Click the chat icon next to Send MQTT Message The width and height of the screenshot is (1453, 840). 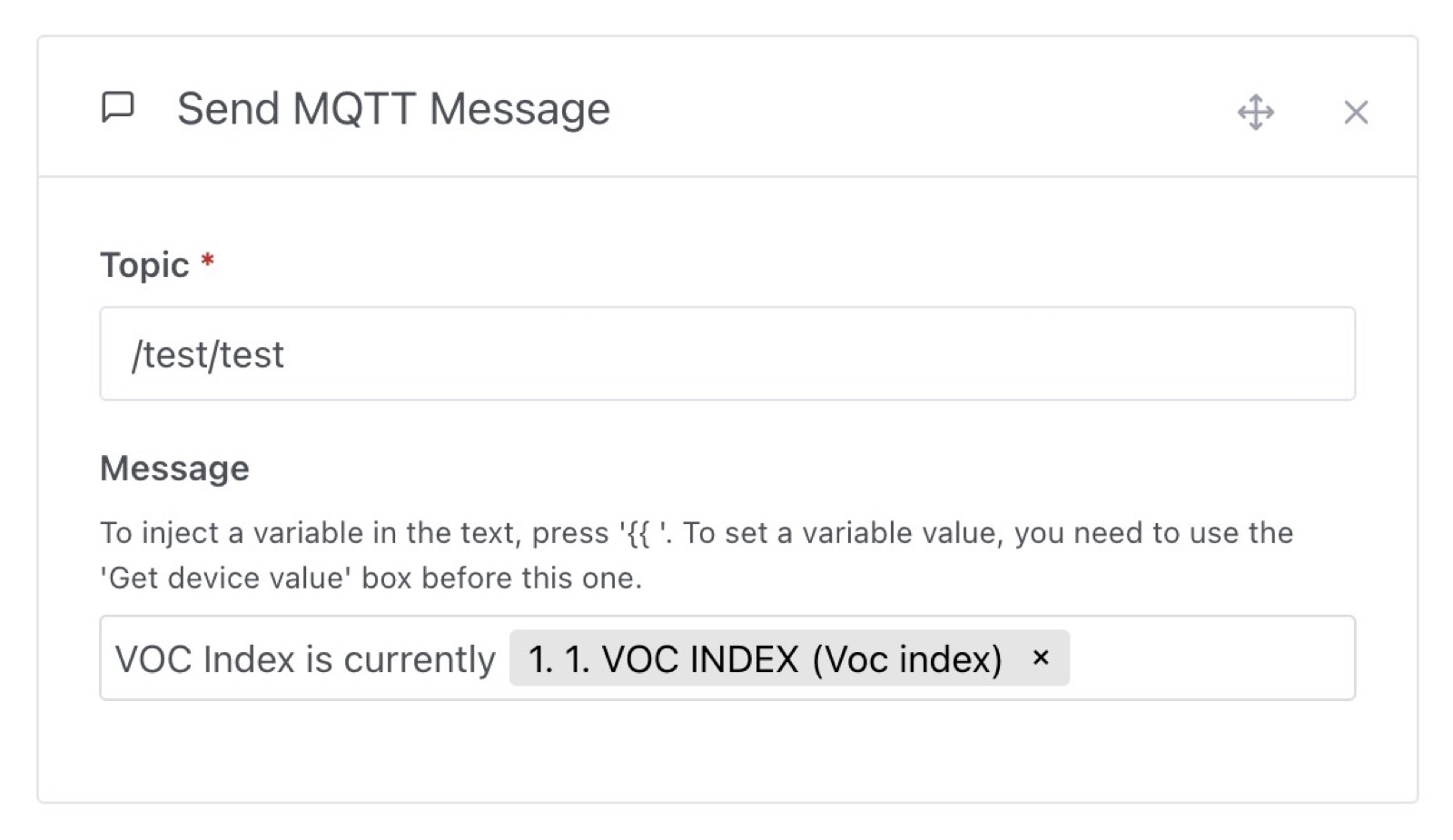coord(116,108)
